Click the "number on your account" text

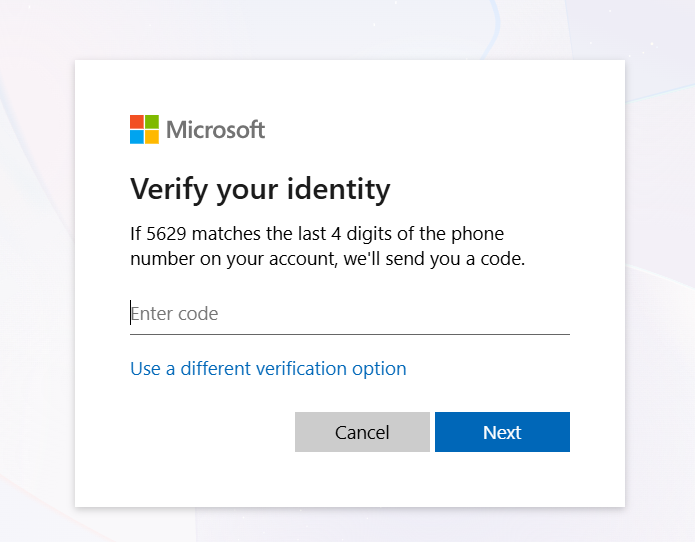point(229,259)
